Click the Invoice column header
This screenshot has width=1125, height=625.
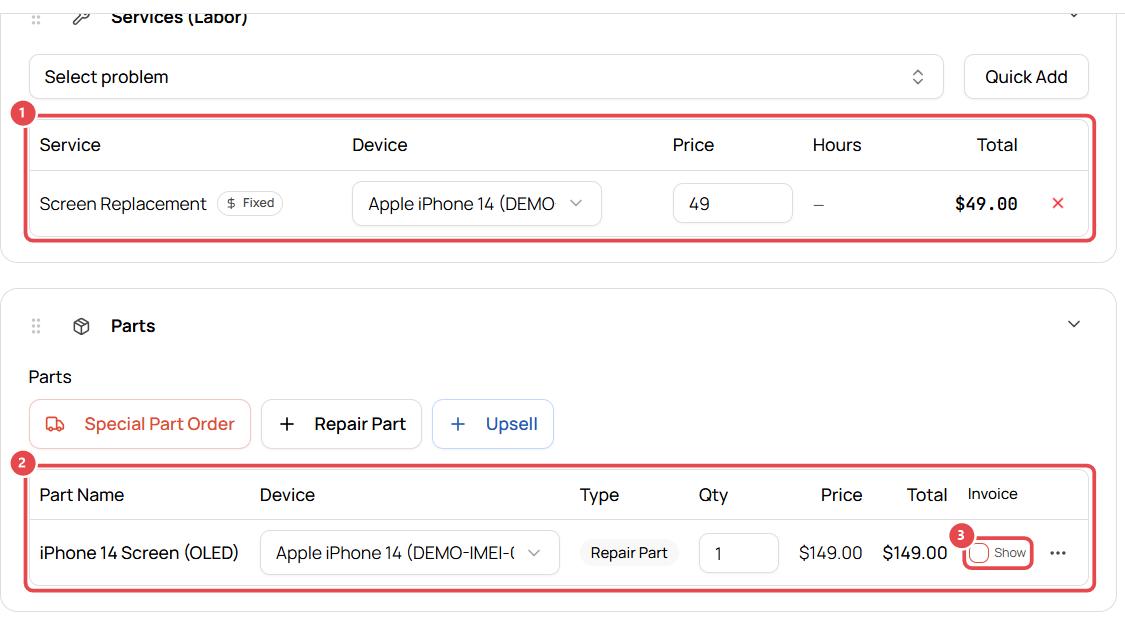click(x=992, y=494)
